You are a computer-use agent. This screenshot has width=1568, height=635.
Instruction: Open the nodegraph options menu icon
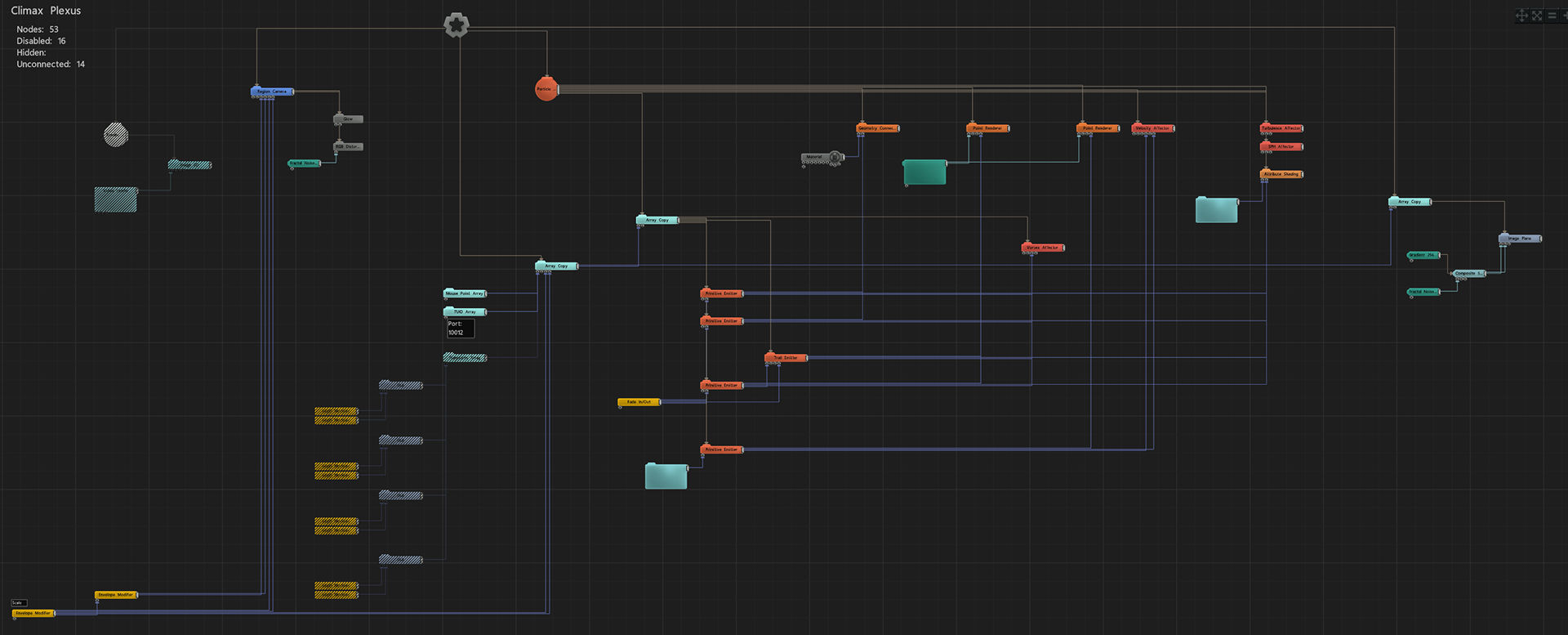(x=1552, y=16)
